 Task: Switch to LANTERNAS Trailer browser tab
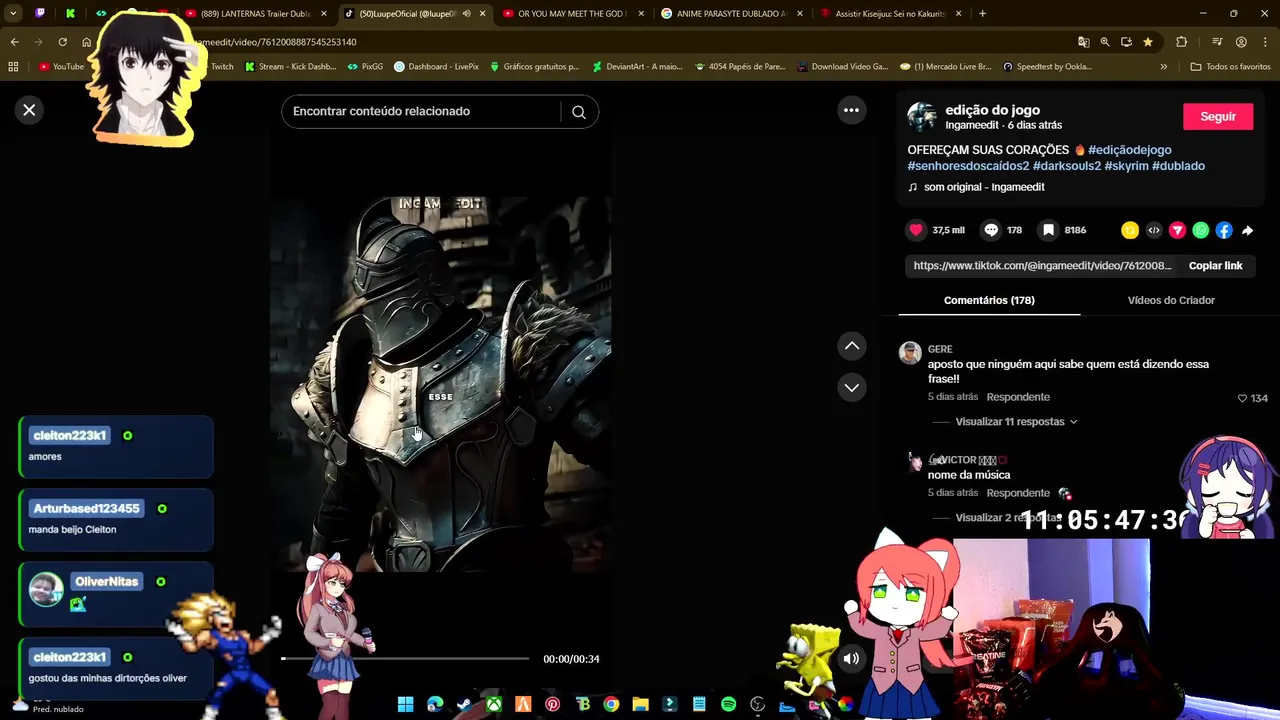click(x=256, y=14)
